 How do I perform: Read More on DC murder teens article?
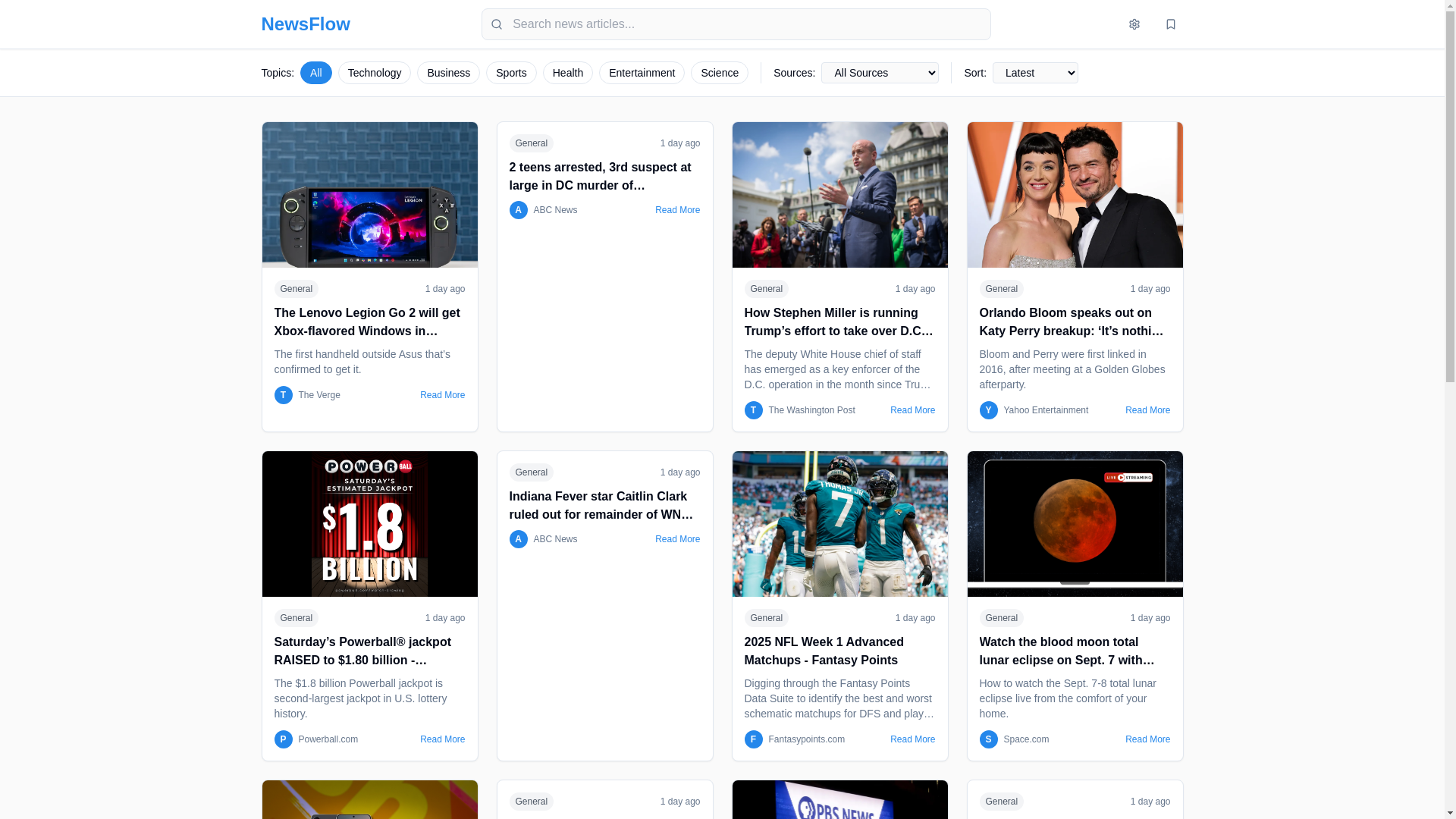677,210
